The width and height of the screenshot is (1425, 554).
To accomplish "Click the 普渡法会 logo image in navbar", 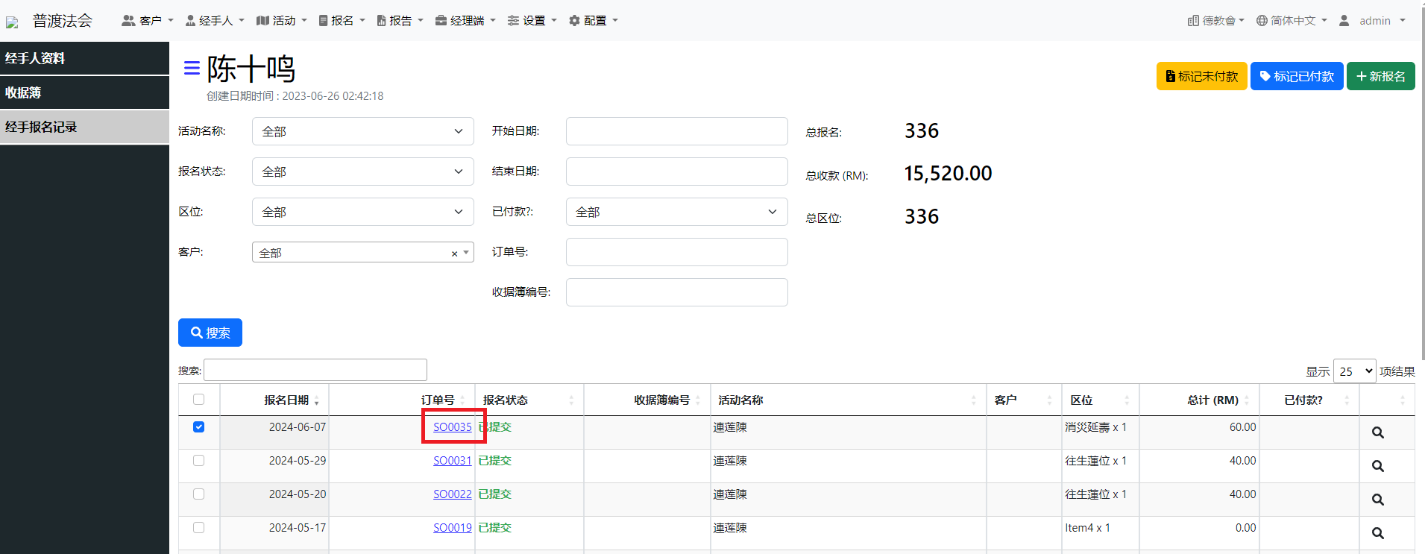I will (x=12, y=21).
